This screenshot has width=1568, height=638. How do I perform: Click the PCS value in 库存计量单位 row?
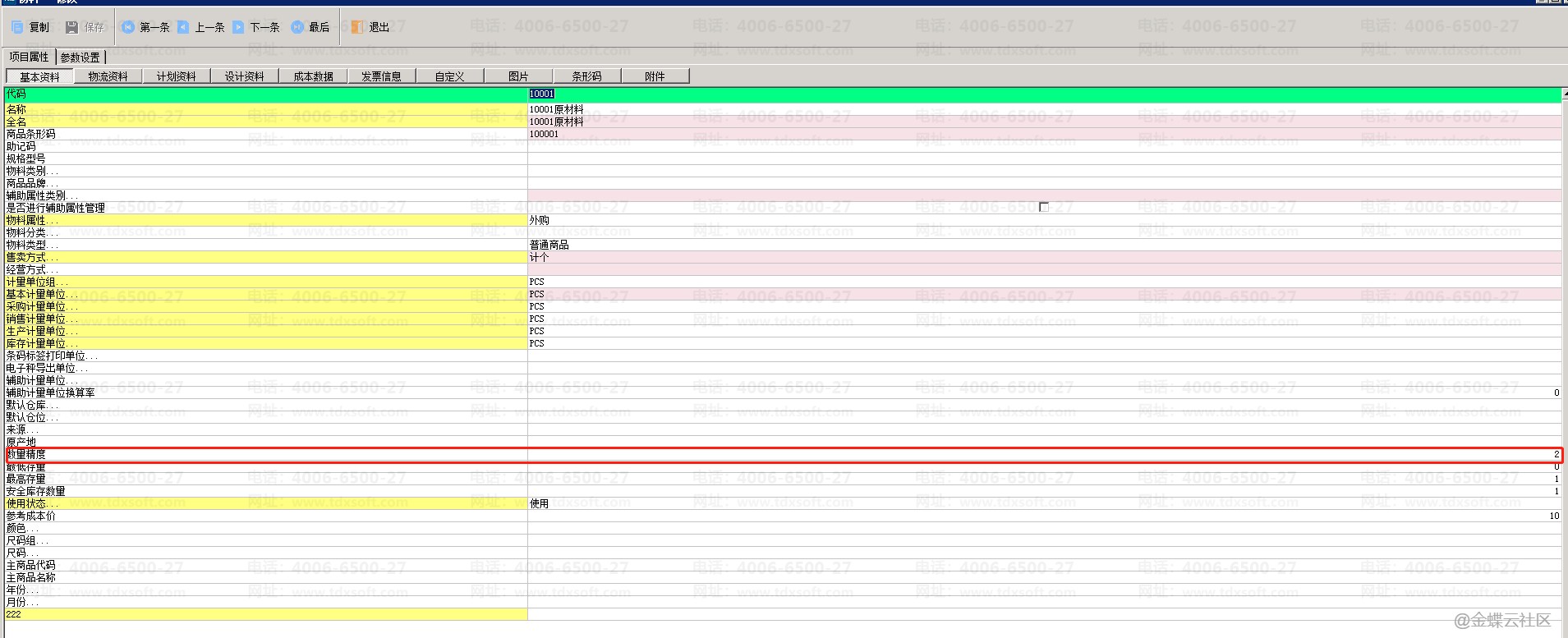coord(537,343)
